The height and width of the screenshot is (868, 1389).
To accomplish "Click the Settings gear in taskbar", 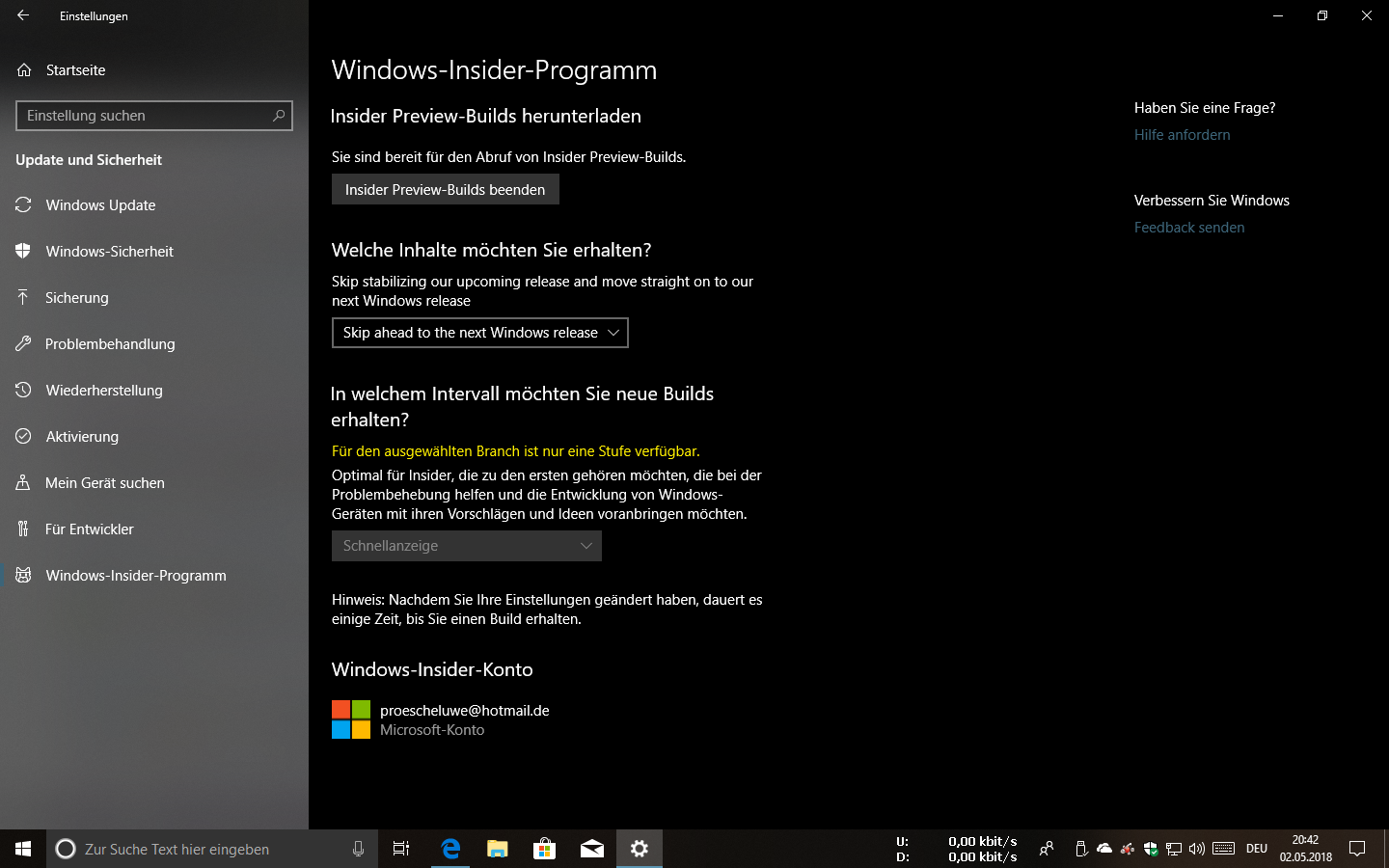I will [640, 849].
